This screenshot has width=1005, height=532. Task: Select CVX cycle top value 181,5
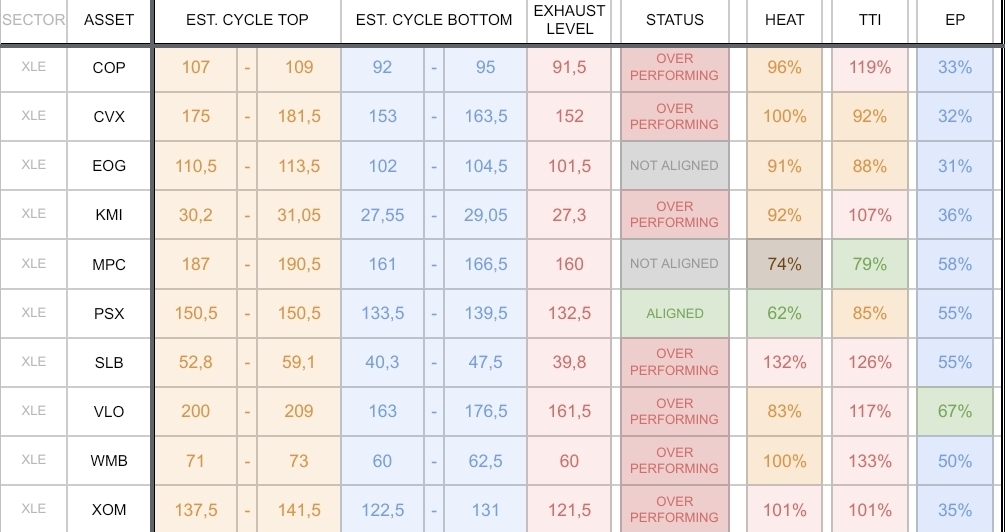coord(299,116)
